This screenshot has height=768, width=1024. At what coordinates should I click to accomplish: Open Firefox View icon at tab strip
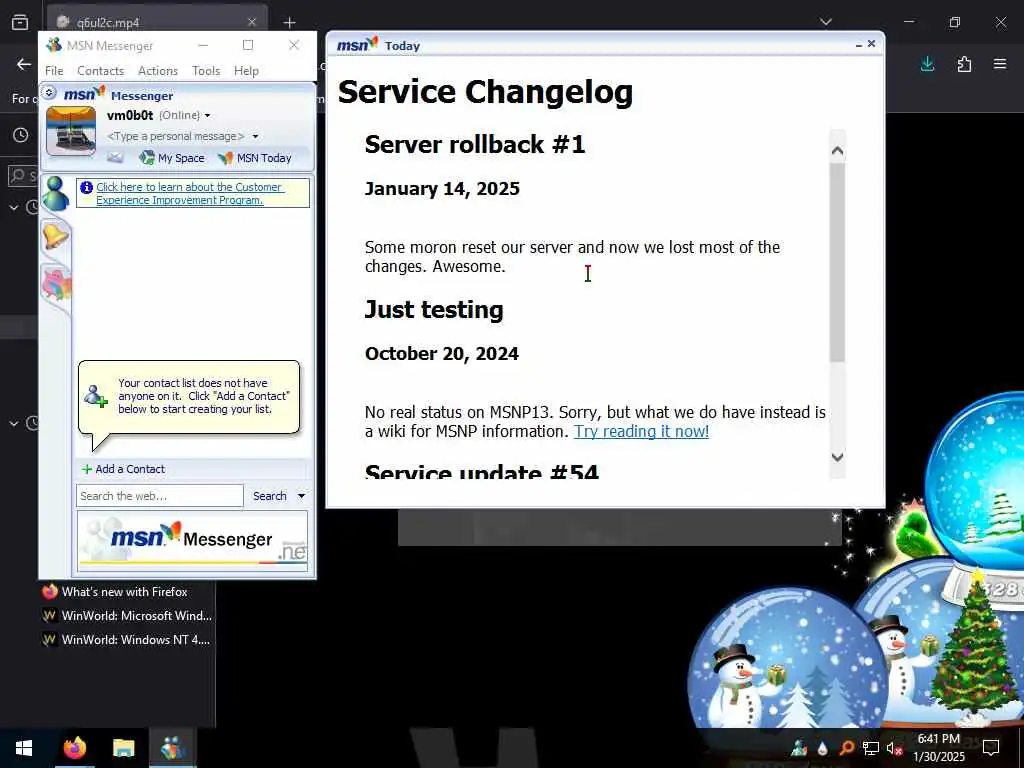pyautogui.click(x=20, y=22)
